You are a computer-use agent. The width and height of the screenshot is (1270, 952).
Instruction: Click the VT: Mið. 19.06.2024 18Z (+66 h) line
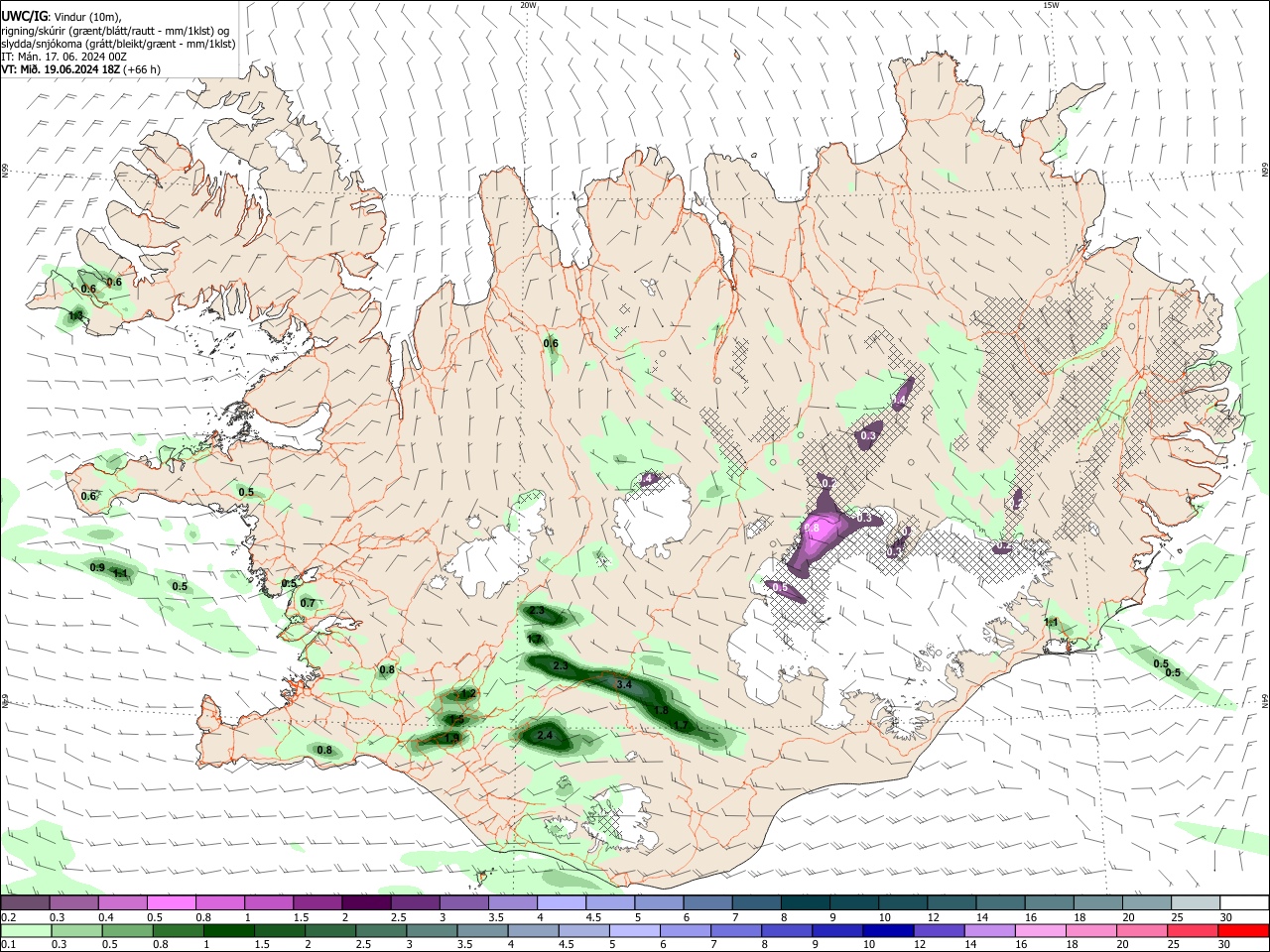80,69
